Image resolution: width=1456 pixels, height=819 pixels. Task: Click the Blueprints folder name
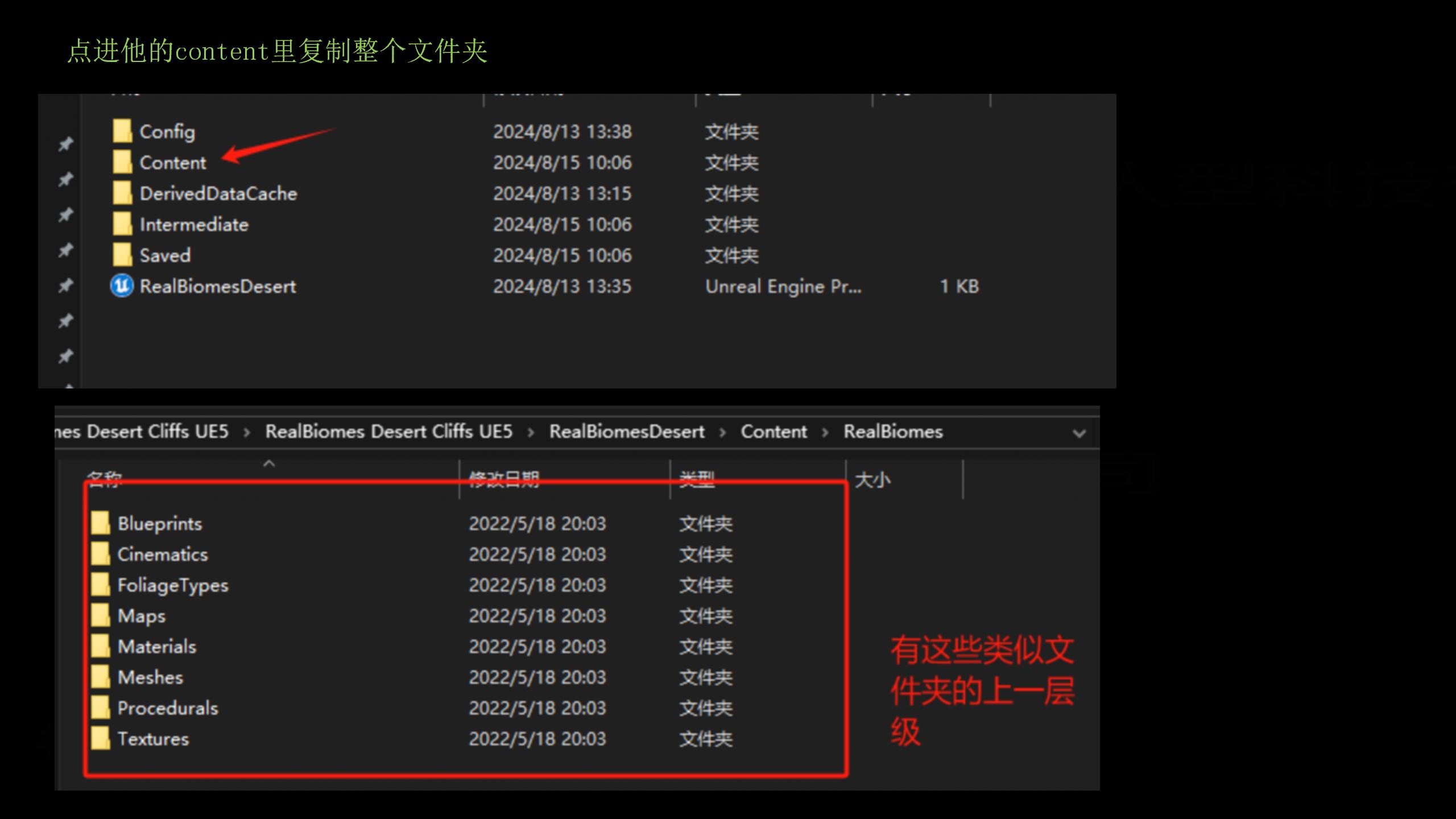pos(160,524)
